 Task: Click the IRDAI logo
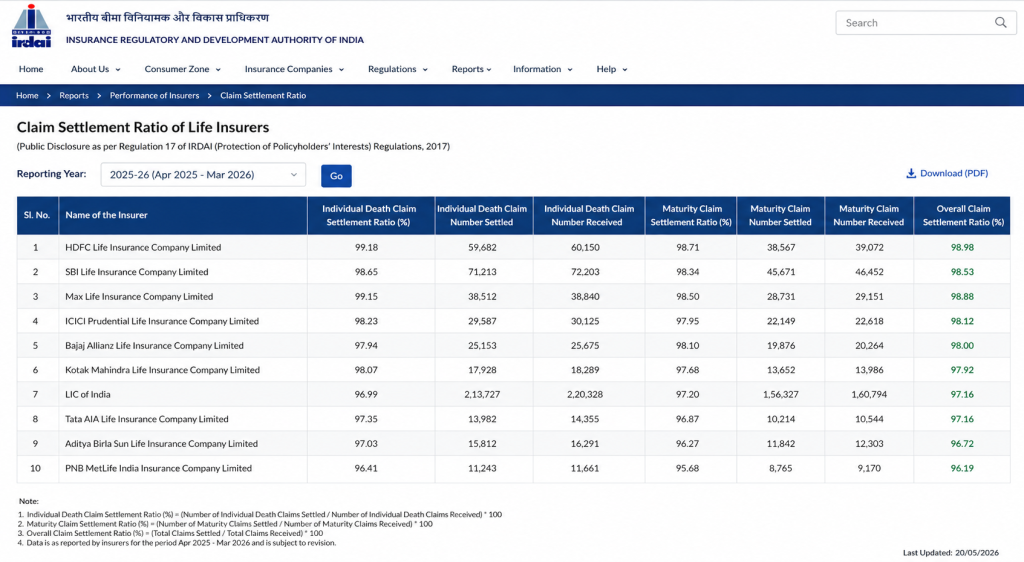[x=31, y=26]
